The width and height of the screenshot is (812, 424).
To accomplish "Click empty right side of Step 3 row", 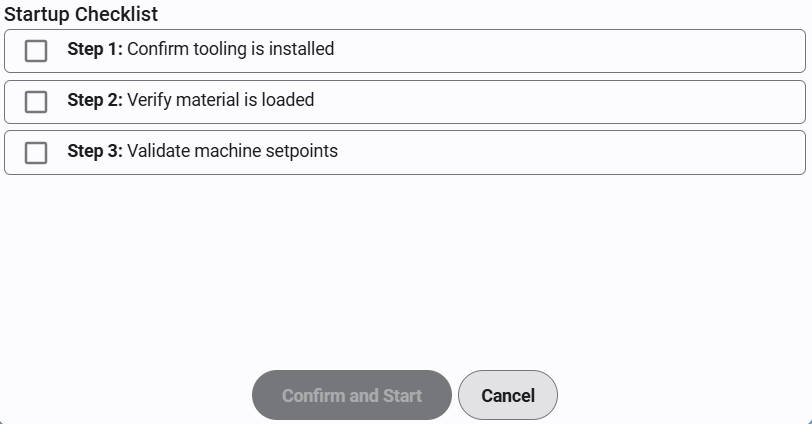I will click(x=600, y=152).
